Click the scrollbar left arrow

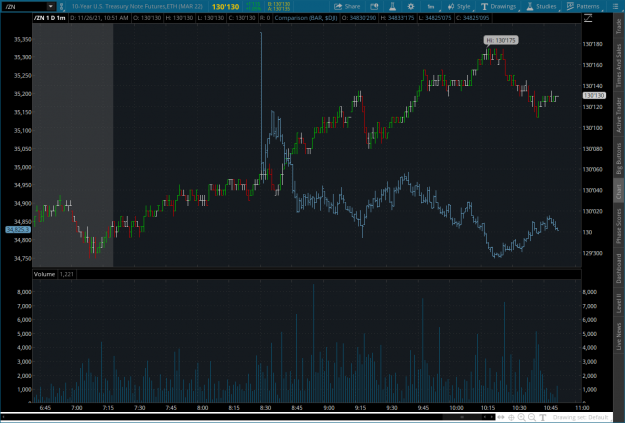point(485,417)
